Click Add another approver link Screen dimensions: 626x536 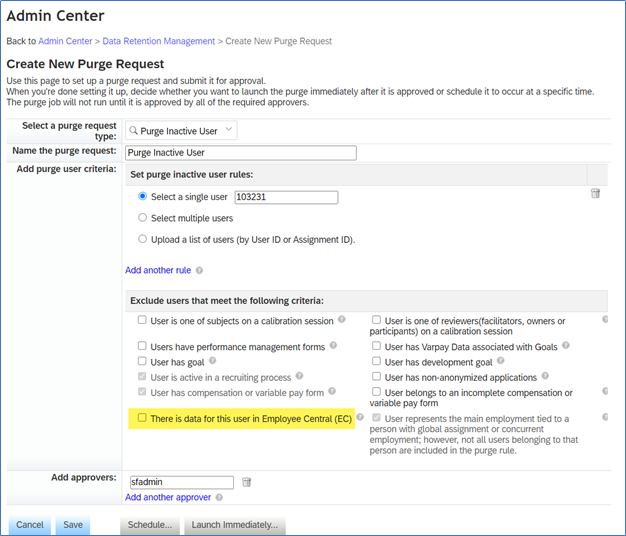(168, 497)
